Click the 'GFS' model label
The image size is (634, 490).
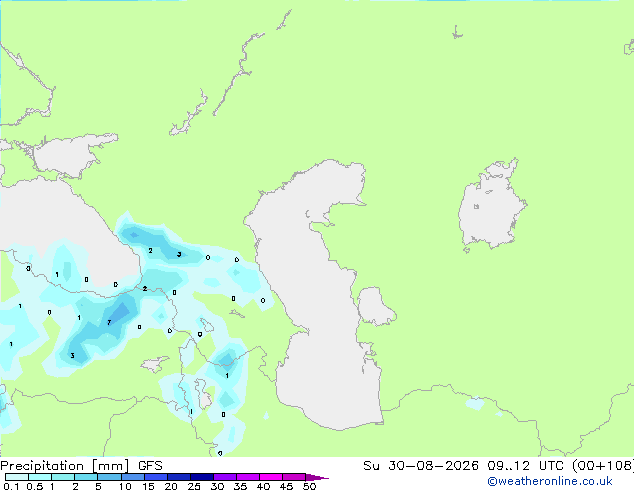pos(150,466)
